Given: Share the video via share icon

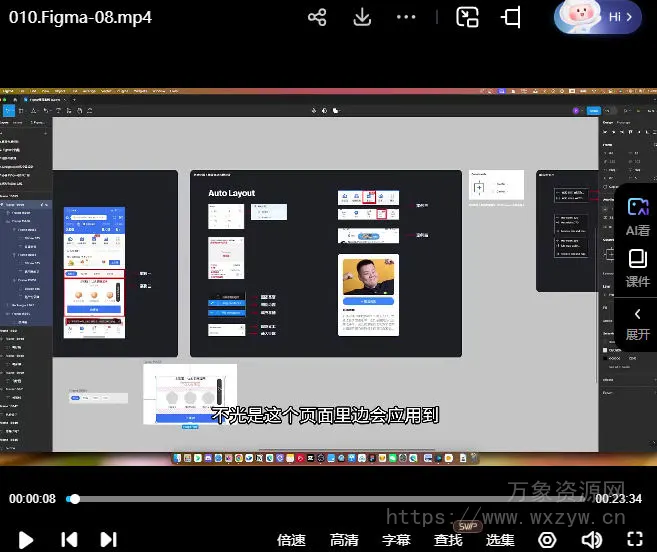Looking at the screenshot, I should [317, 18].
